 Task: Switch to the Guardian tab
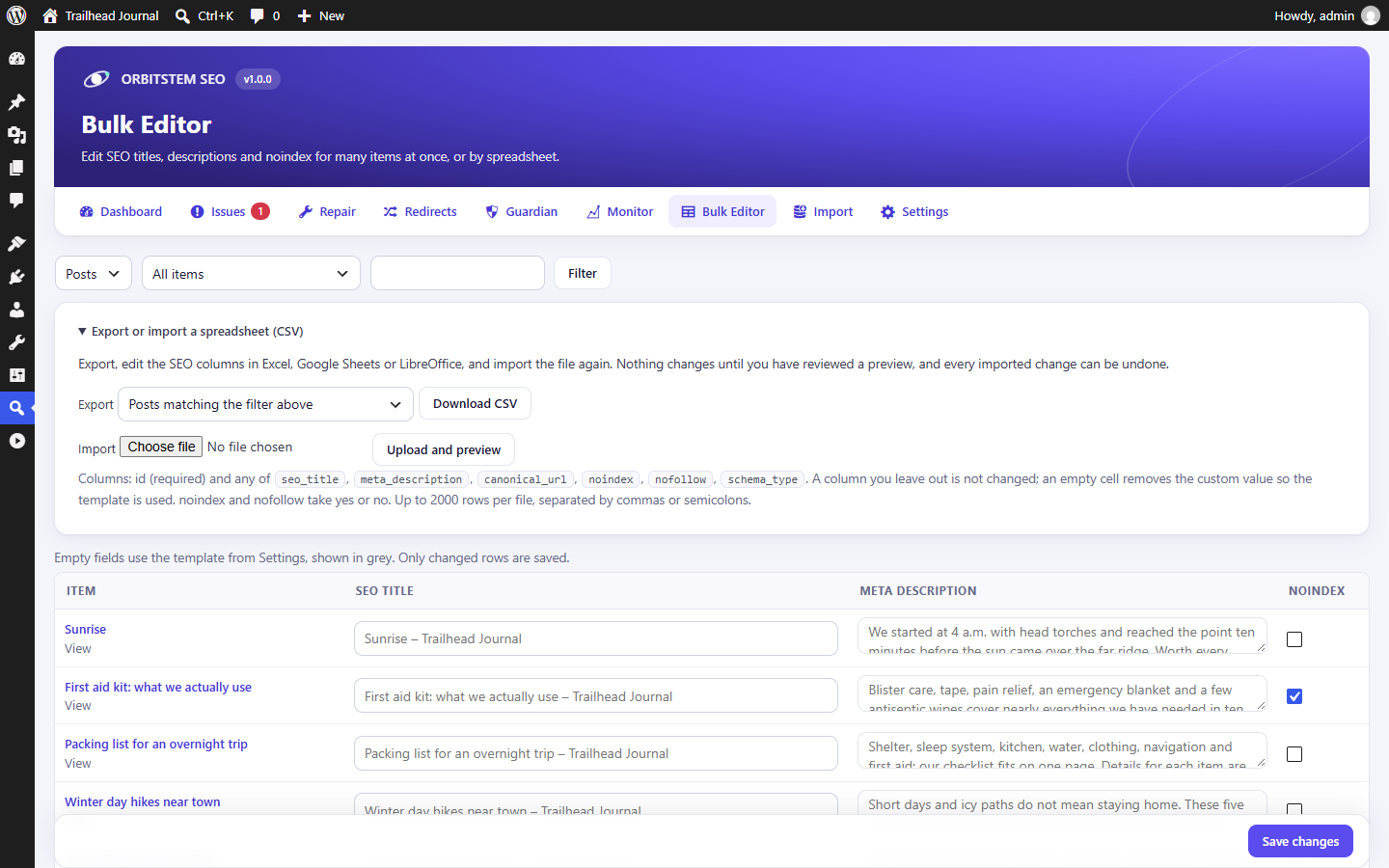[521, 211]
